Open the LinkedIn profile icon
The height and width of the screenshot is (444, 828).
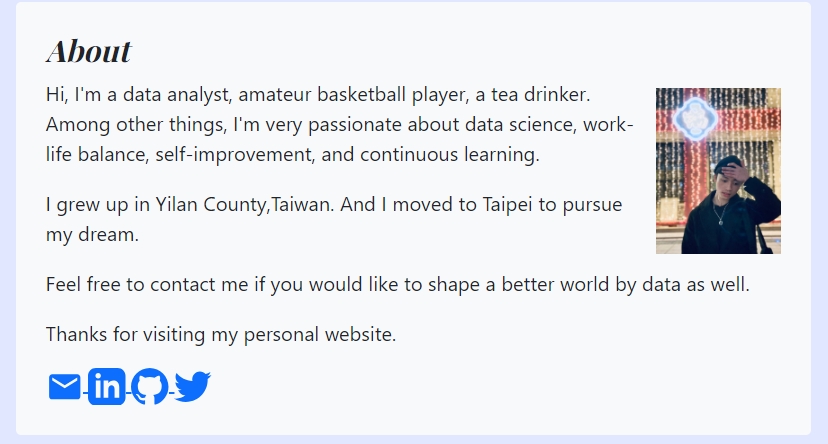(x=107, y=386)
